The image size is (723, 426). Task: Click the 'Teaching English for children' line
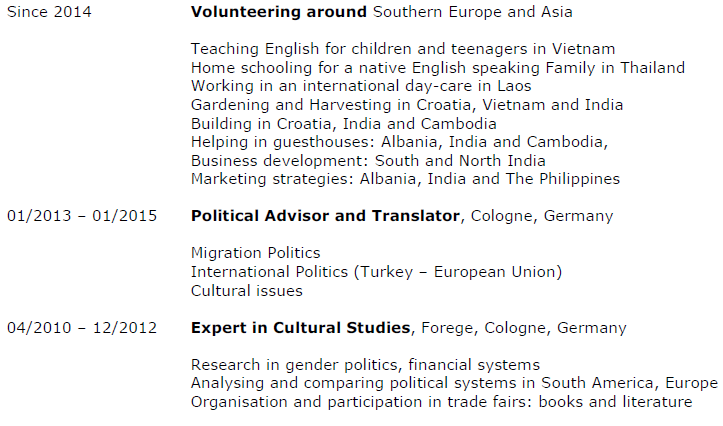pos(402,49)
